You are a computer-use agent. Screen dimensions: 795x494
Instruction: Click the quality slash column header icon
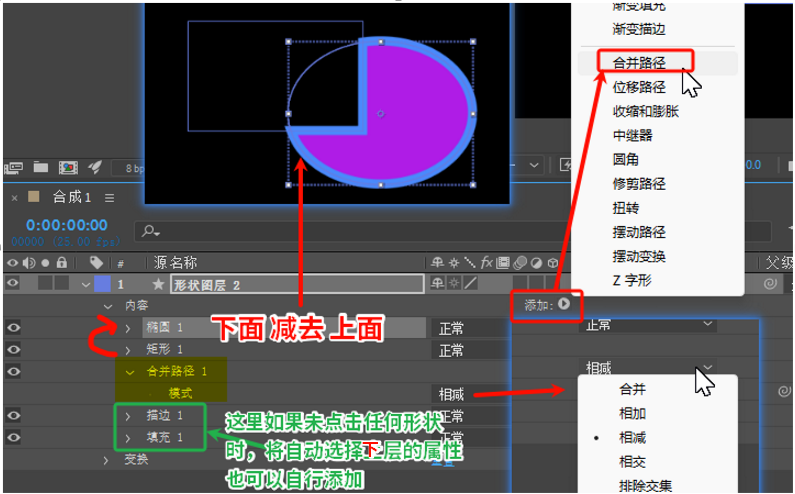tap(470, 262)
